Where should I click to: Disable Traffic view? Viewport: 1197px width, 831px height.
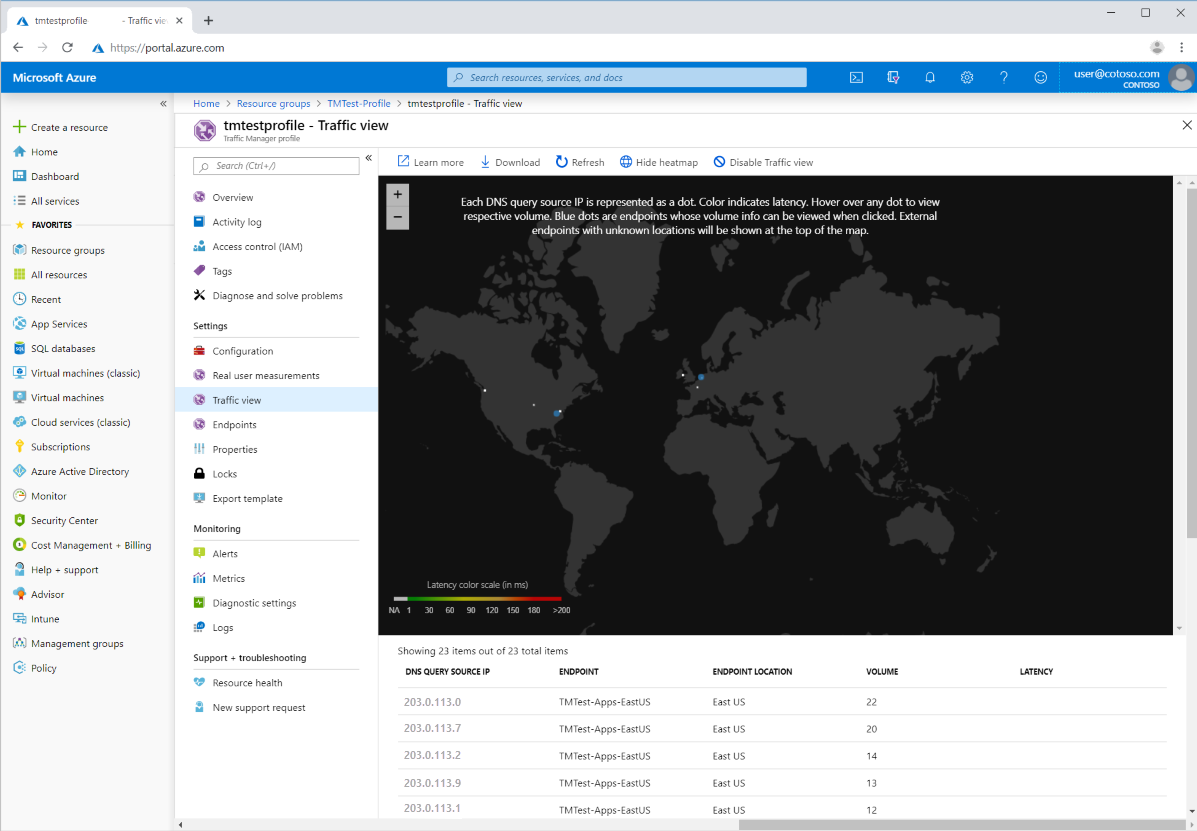pyautogui.click(x=765, y=161)
